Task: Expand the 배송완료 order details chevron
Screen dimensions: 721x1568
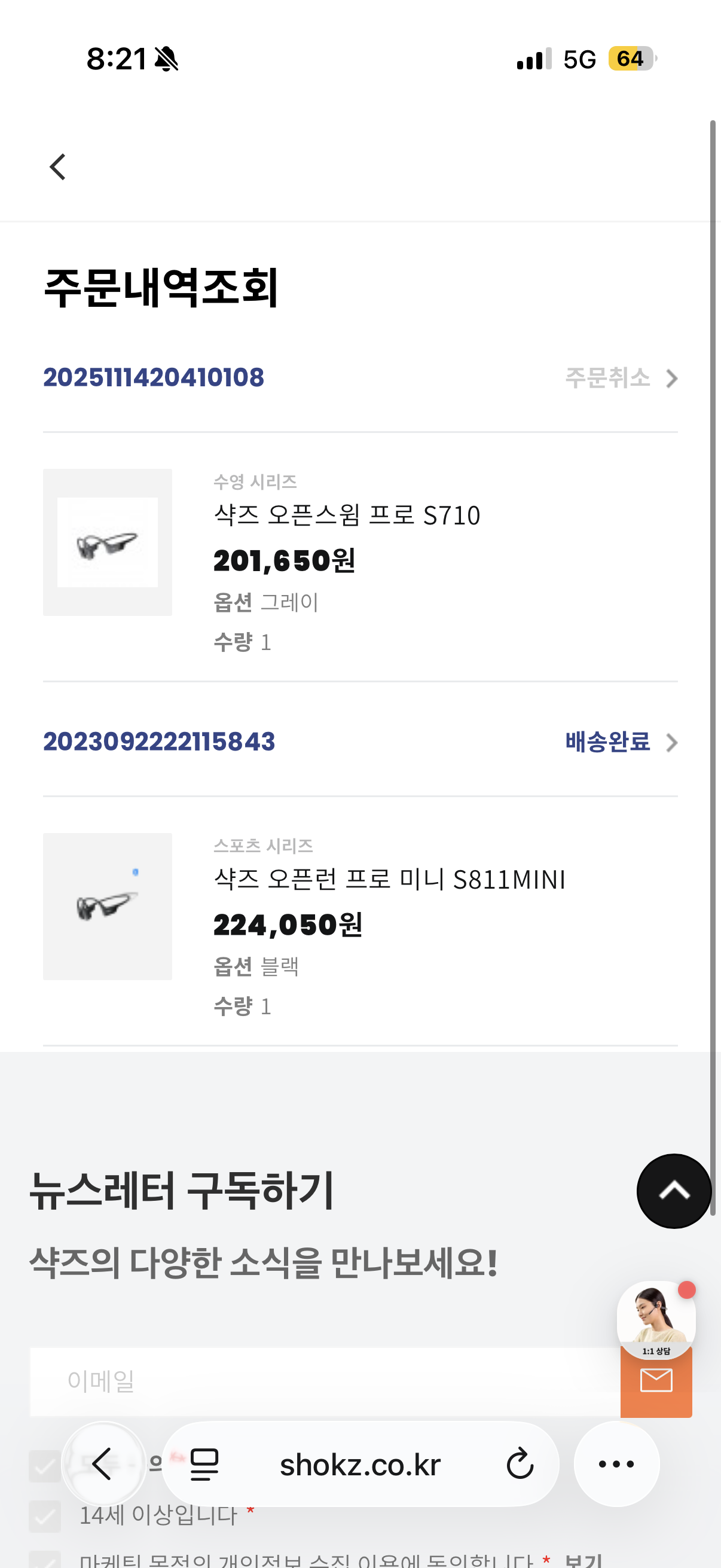Action: coord(671,743)
